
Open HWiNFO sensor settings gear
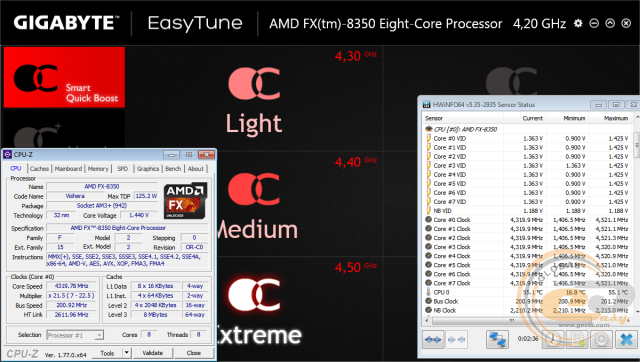coord(601,339)
